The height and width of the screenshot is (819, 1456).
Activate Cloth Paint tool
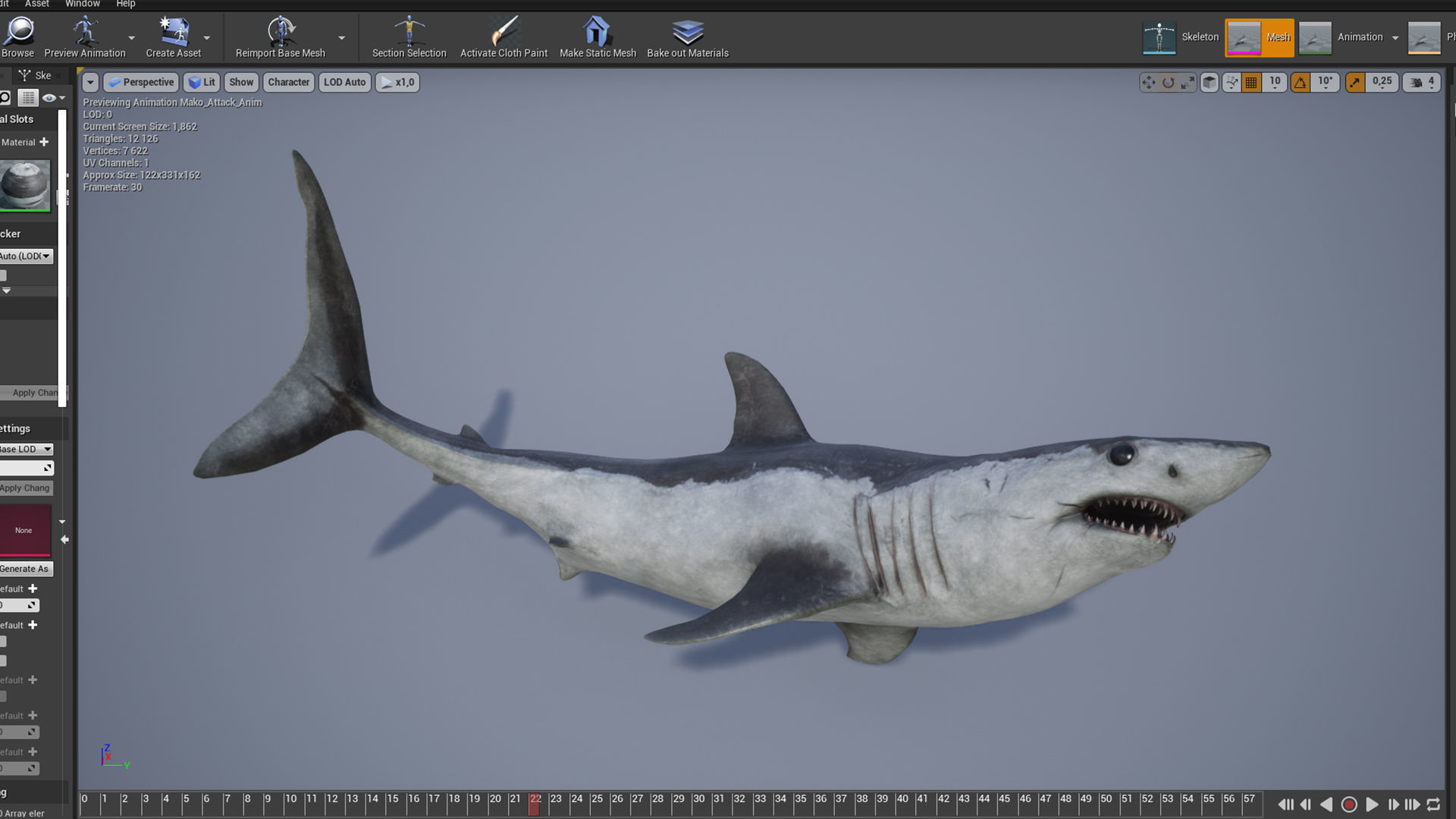504,32
